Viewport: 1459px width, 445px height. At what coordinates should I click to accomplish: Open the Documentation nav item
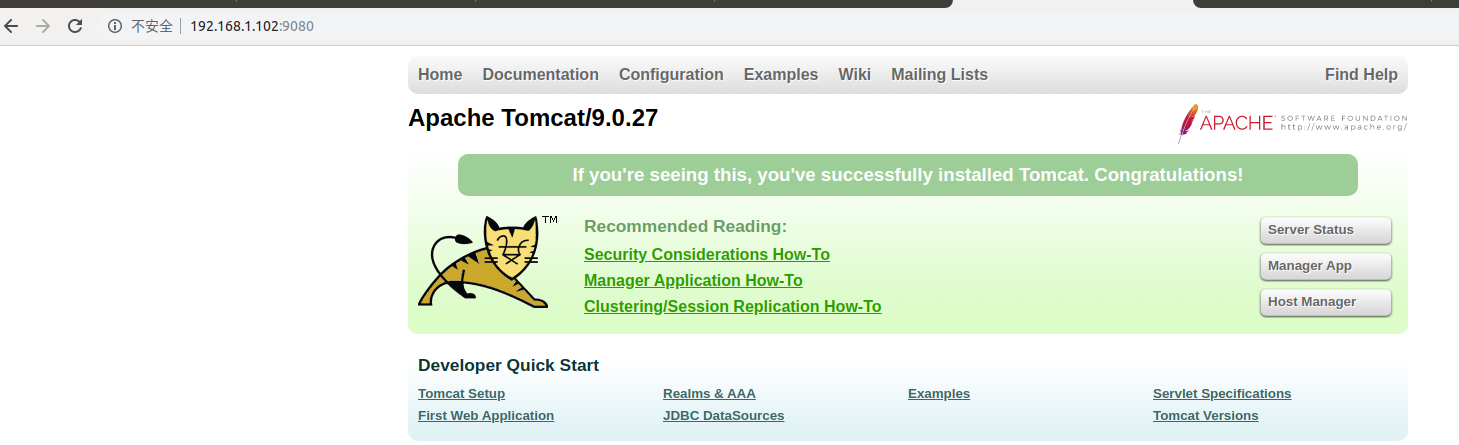coord(540,75)
